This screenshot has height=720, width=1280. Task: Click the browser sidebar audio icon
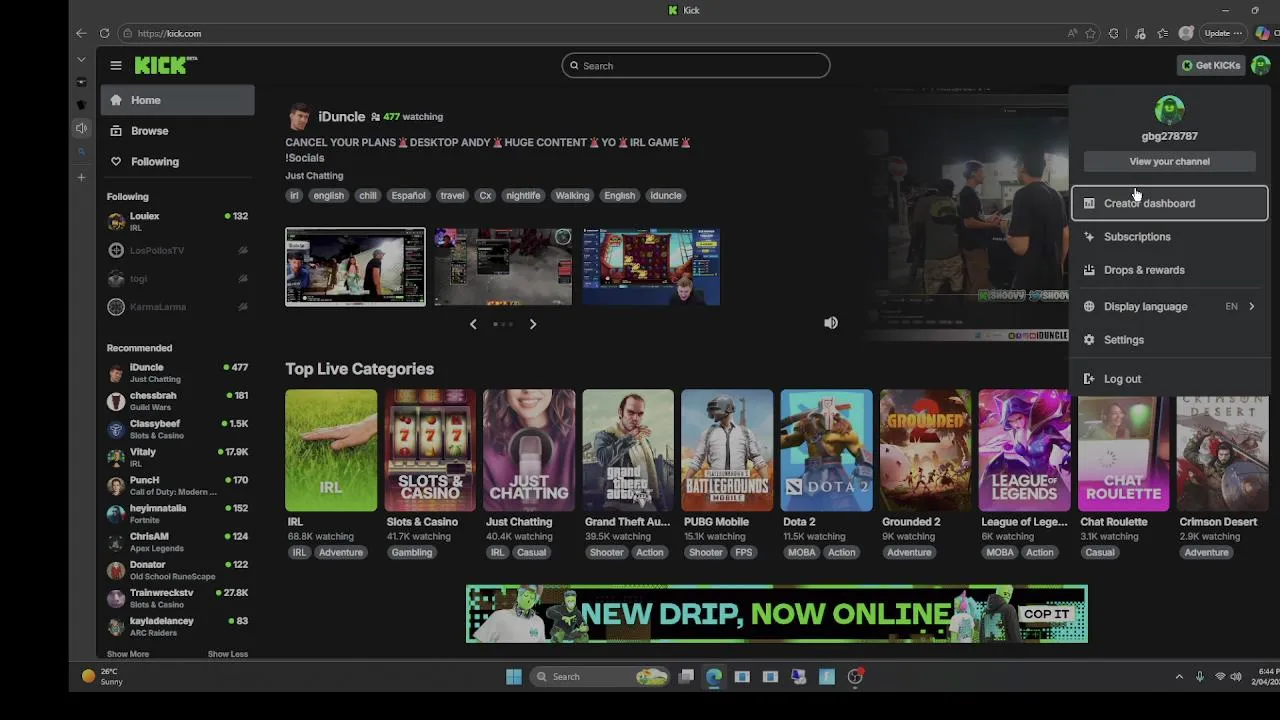[x=81, y=128]
